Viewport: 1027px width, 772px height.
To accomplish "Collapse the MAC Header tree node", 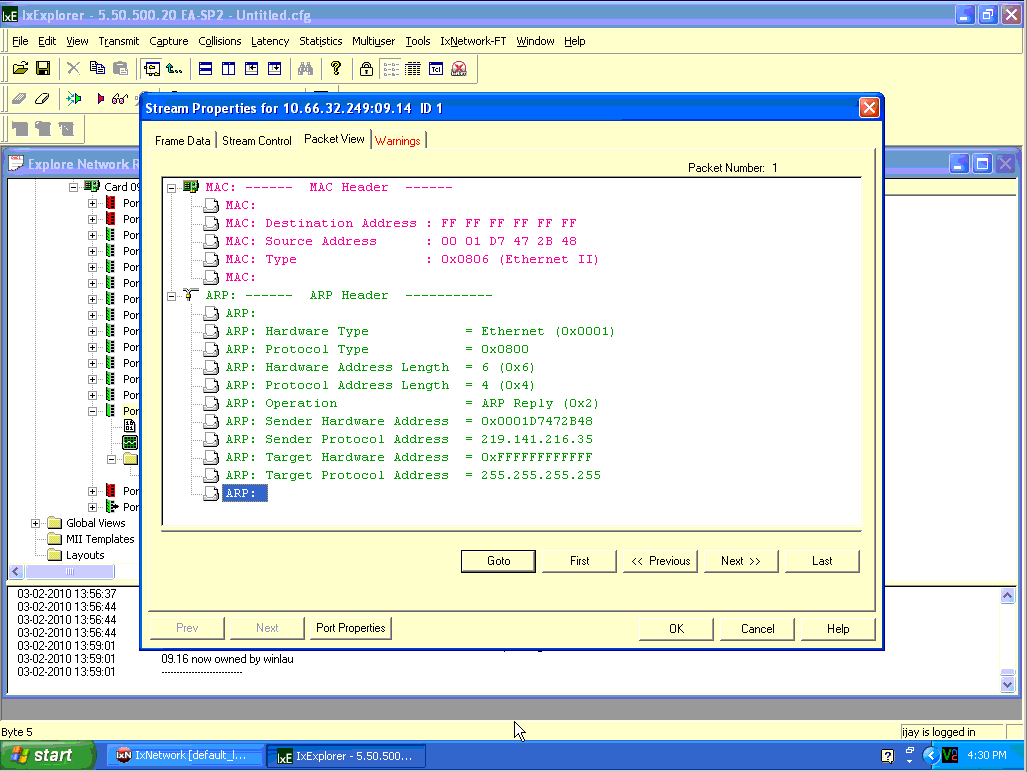I will click(x=172, y=188).
